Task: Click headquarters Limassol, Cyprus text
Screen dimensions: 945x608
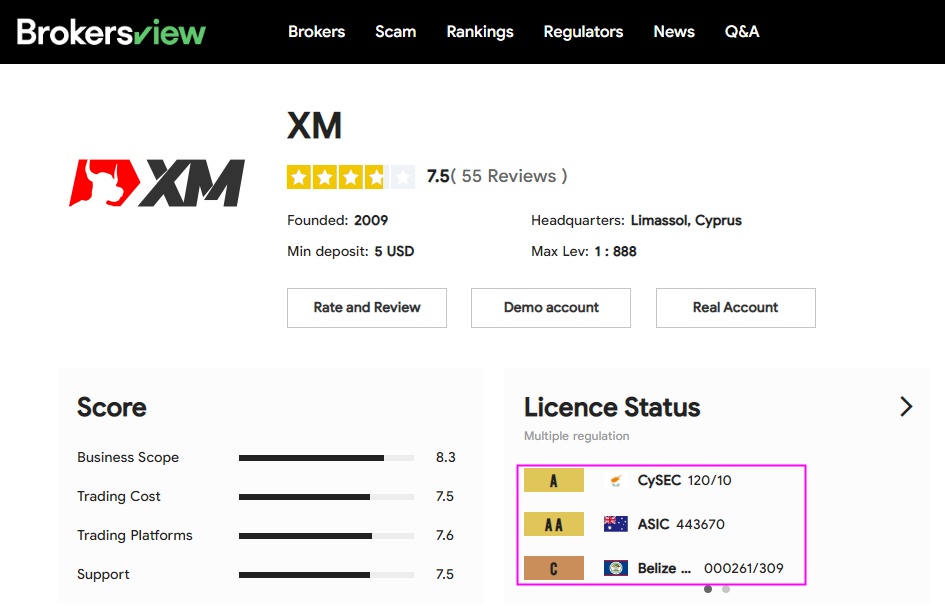Action: (x=686, y=221)
